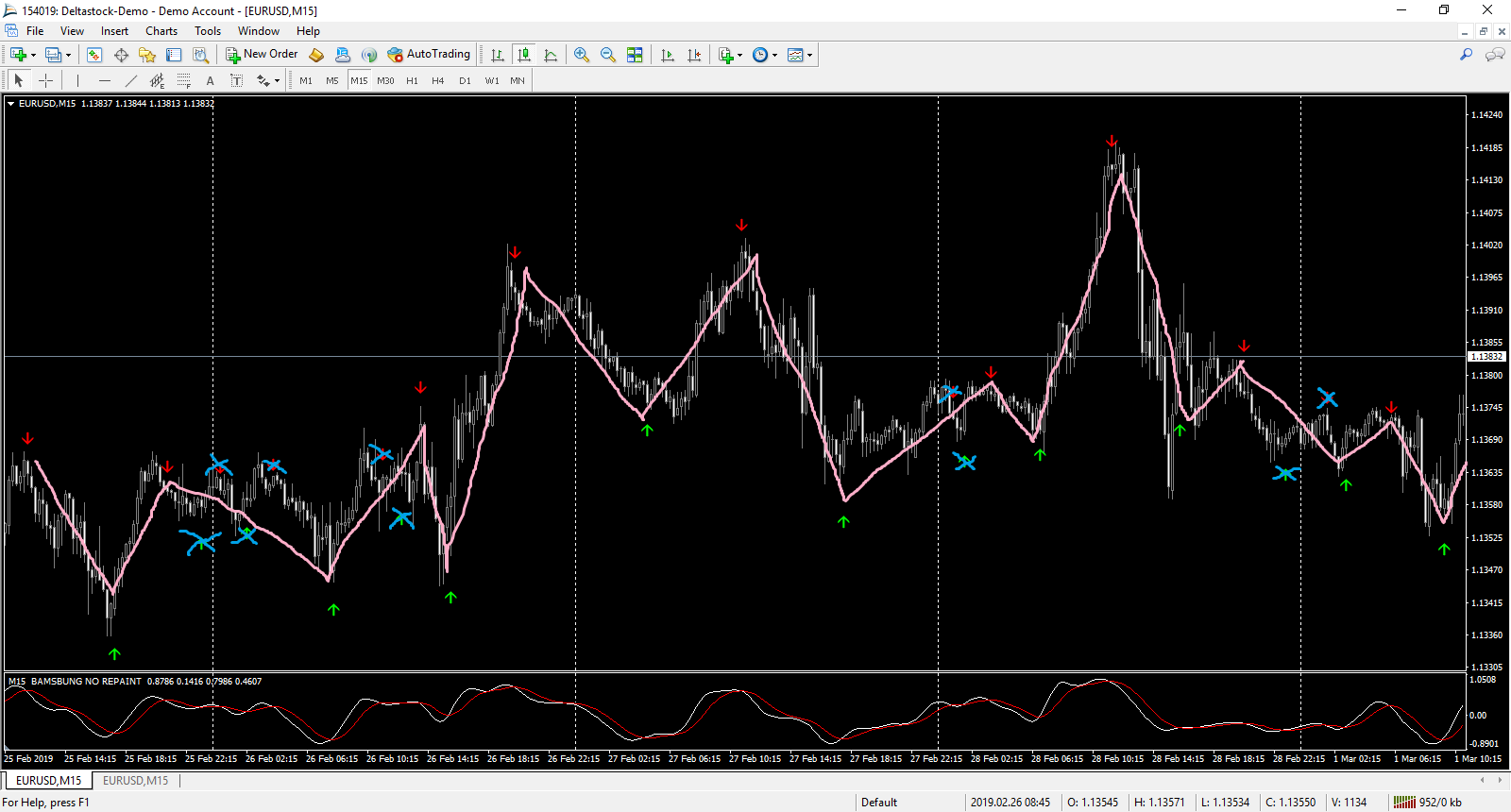Switch chart to candlesticks style

click(x=524, y=55)
